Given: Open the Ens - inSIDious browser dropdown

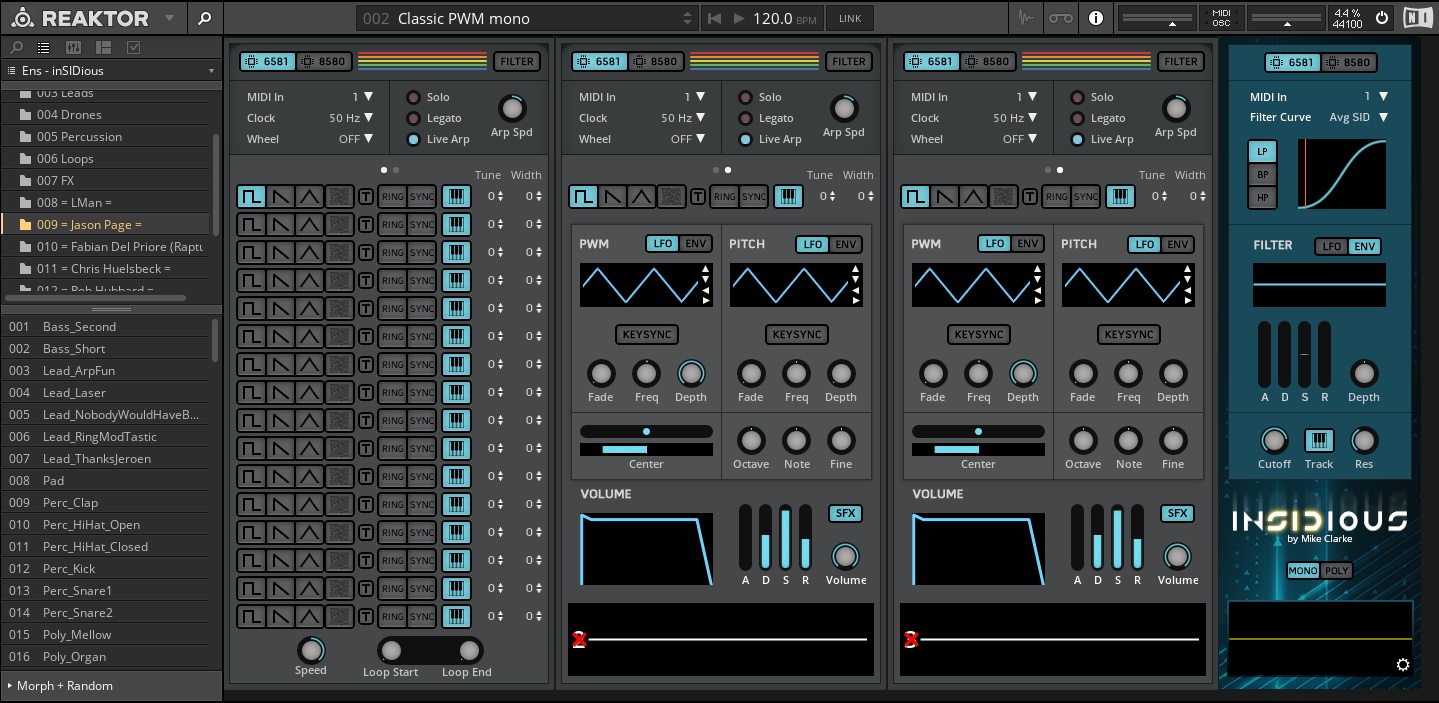Looking at the screenshot, I should (111, 71).
